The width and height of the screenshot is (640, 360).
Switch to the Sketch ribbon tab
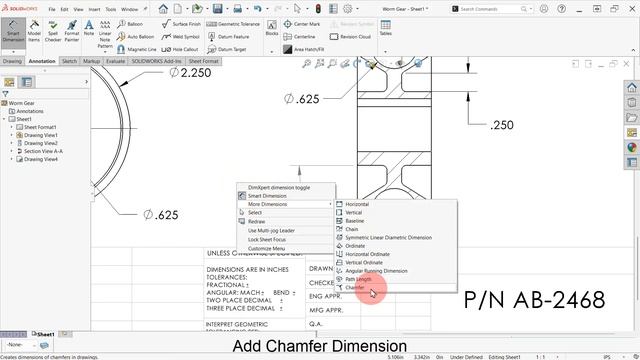(x=69, y=61)
